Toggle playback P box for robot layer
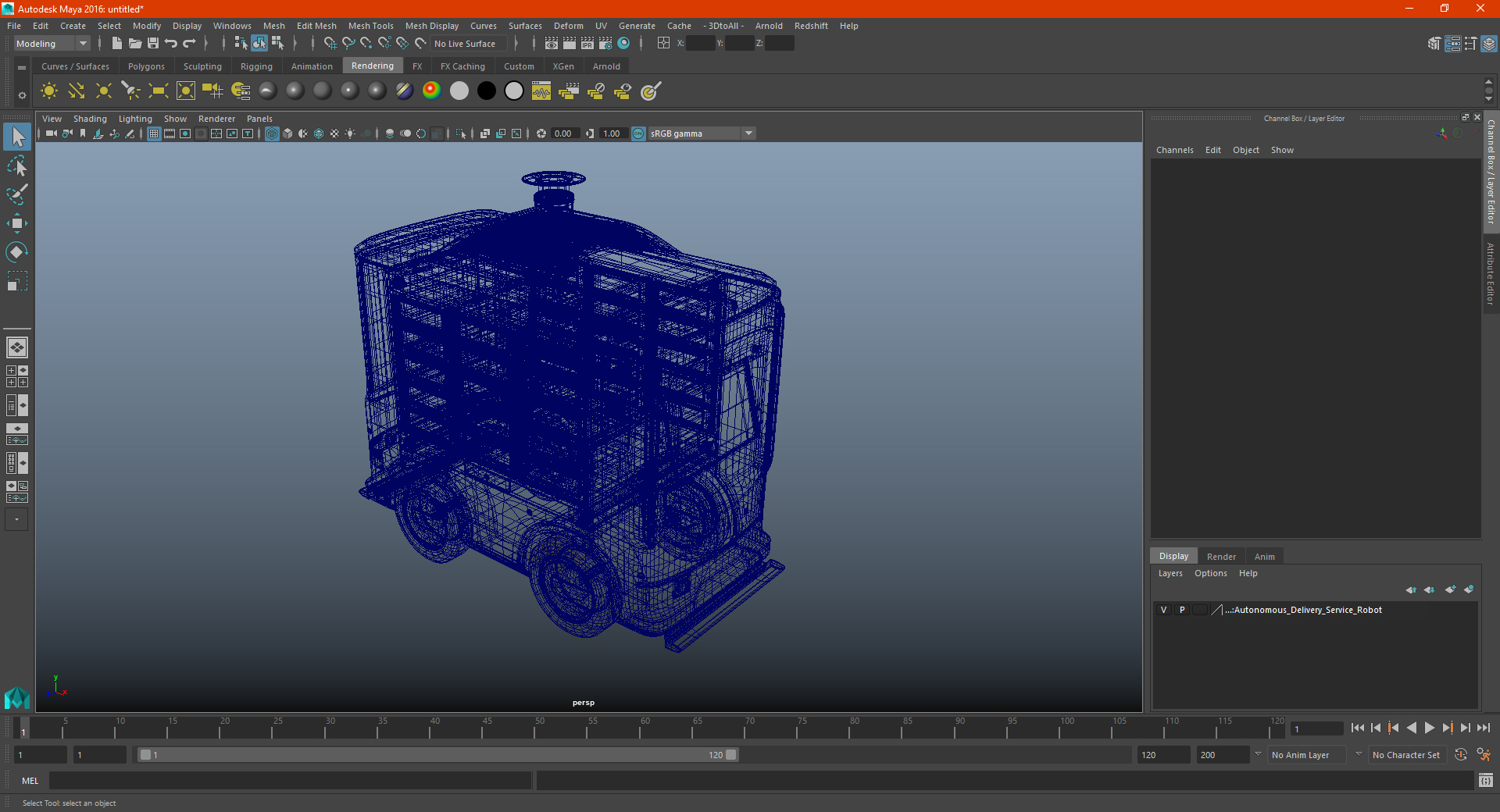 click(x=1182, y=610)
